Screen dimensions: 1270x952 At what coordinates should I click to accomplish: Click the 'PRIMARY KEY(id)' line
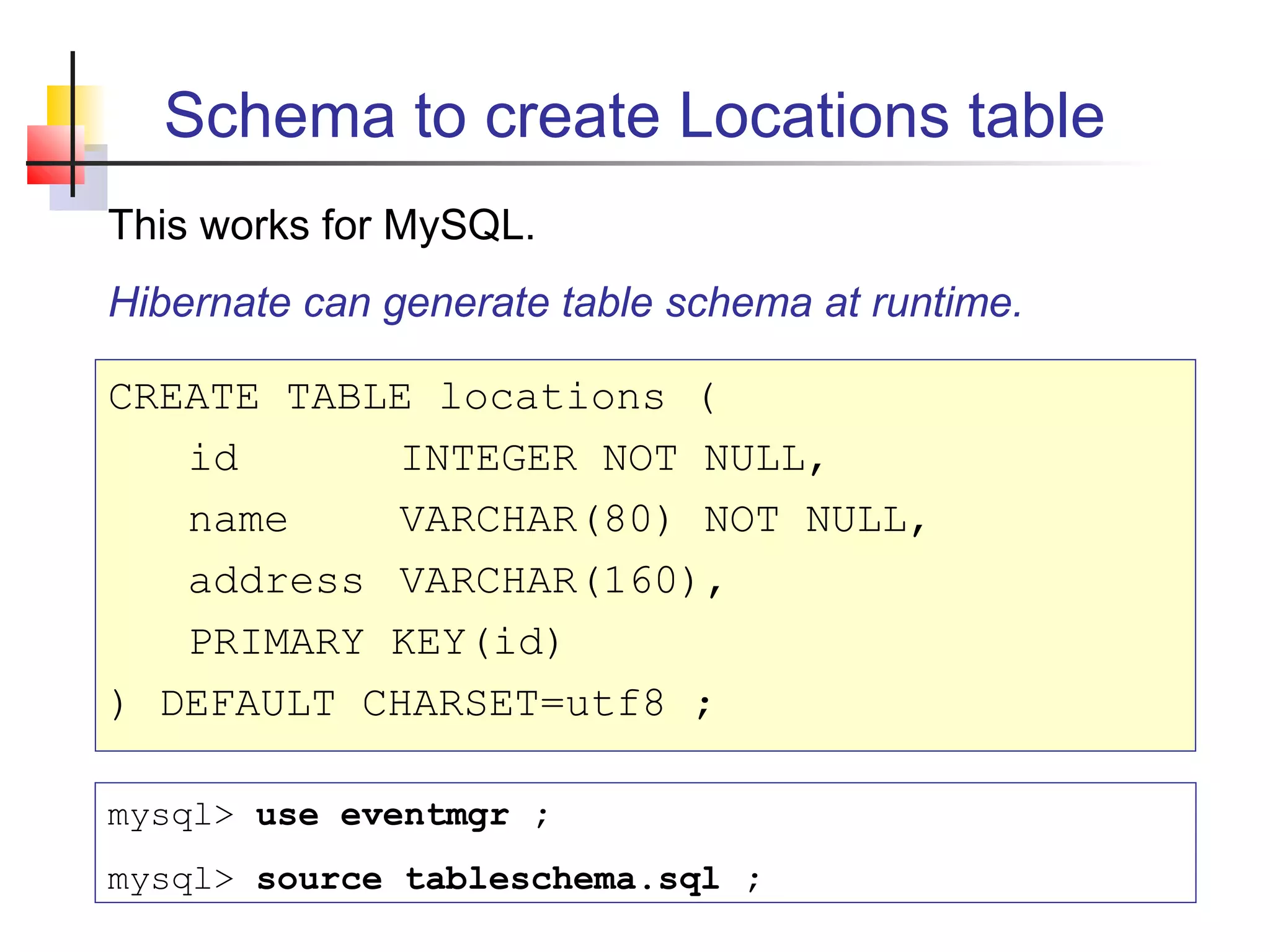(375, 642)
